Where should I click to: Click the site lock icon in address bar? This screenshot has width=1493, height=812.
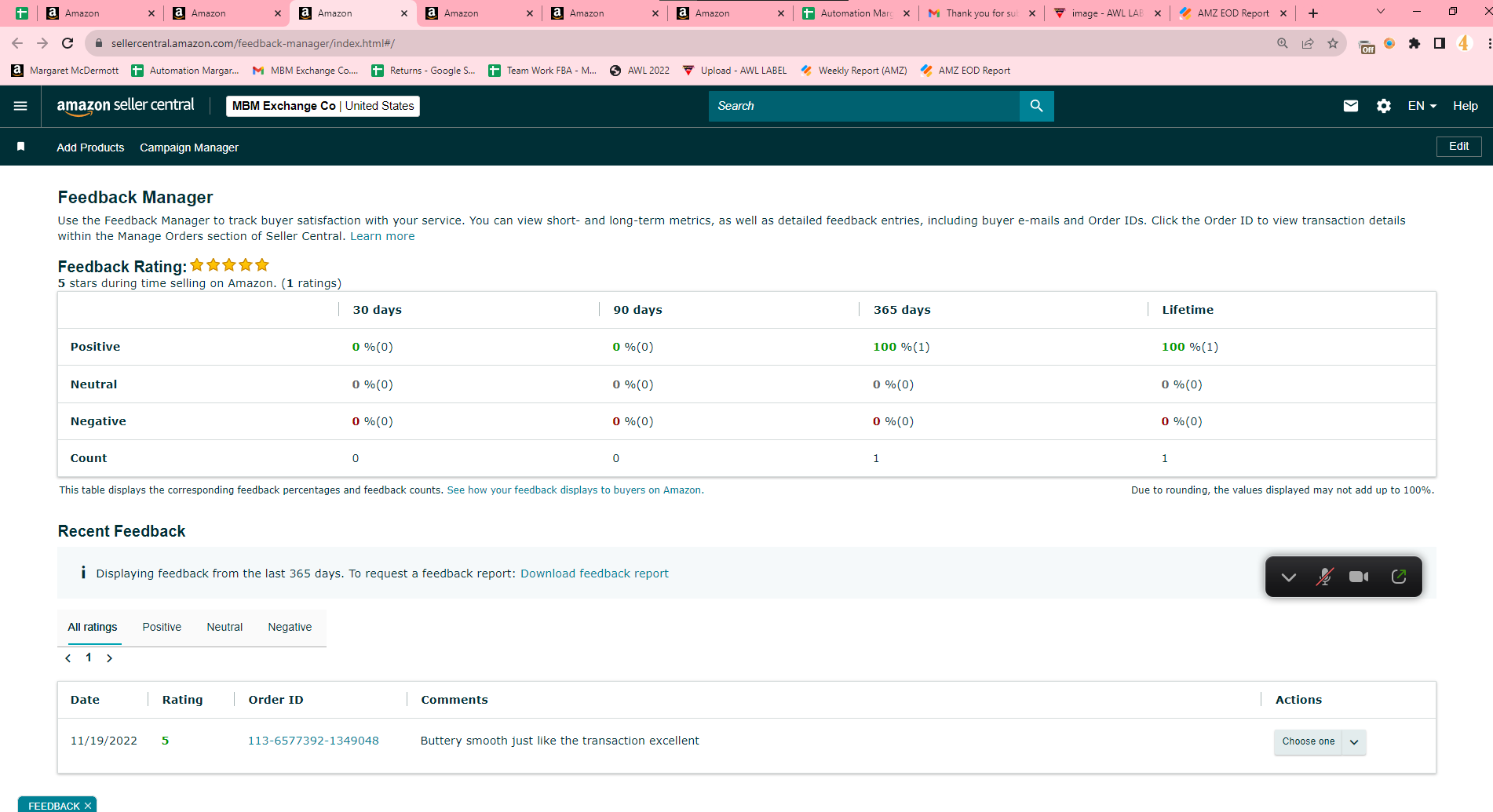[x=98, y=43]
